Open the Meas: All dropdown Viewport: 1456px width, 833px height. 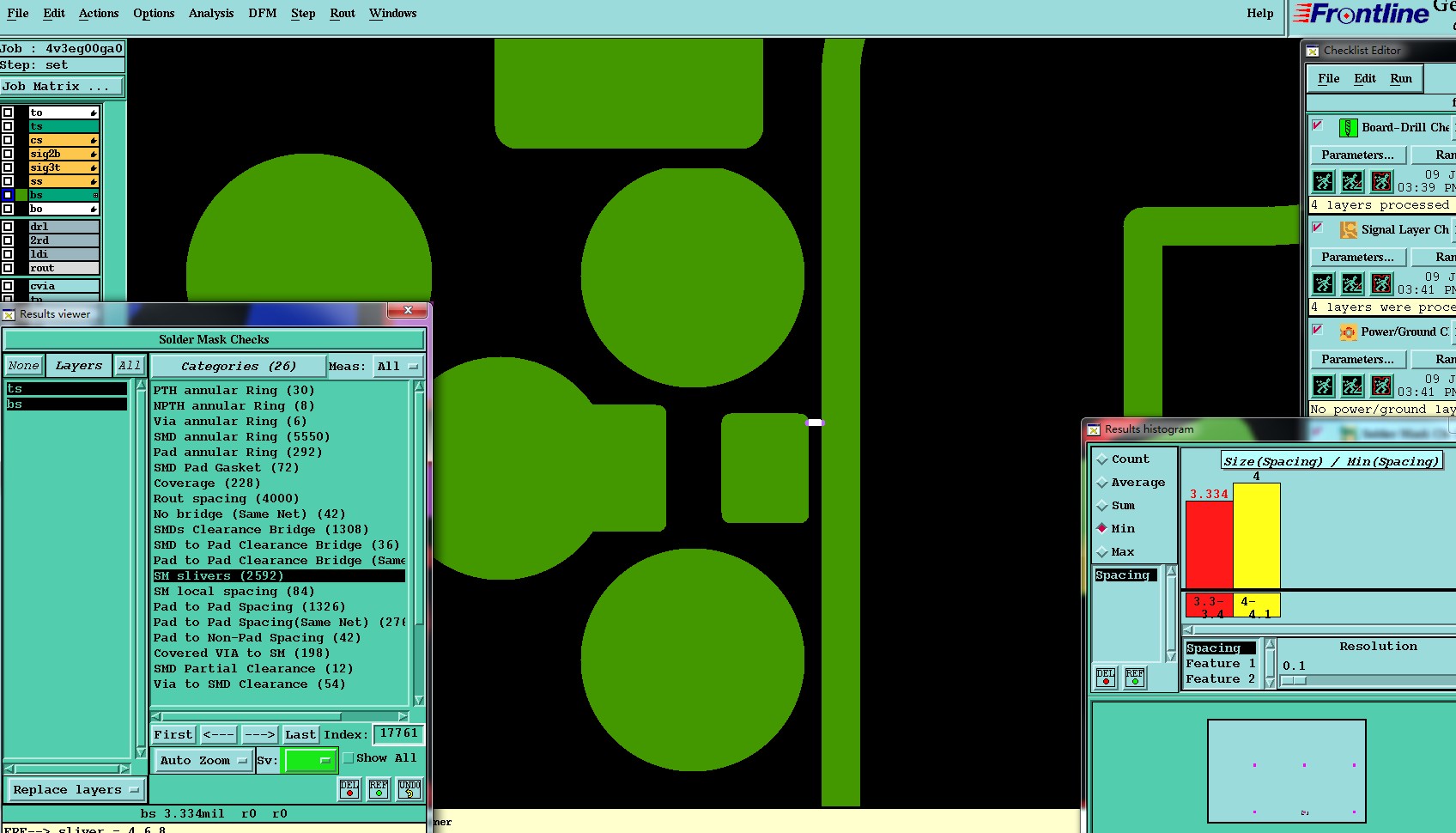pos(398,367)
